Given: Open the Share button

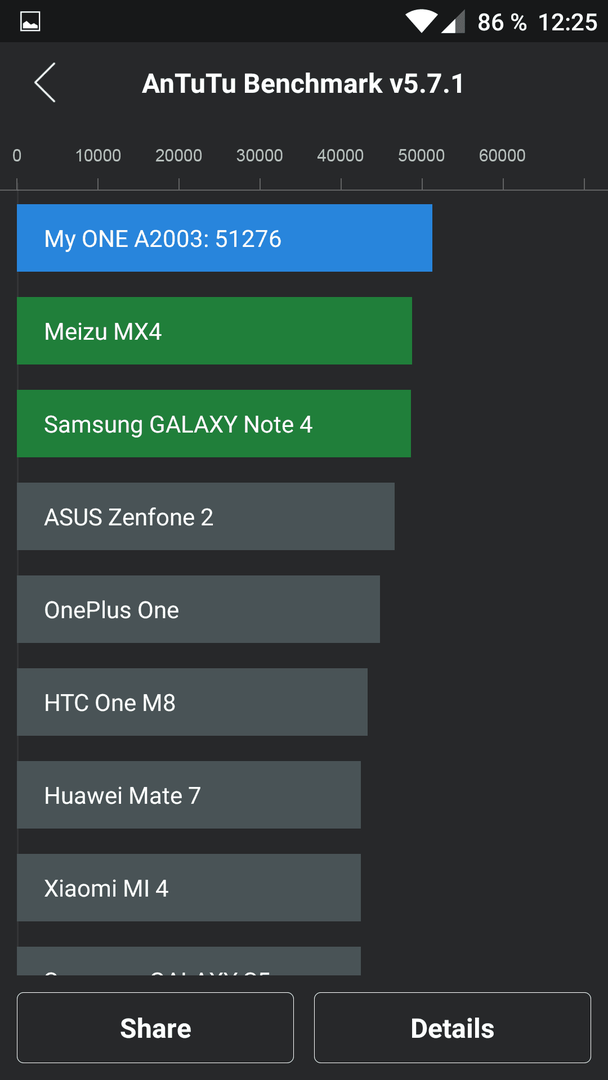Looking at the screenshot, I should (156, 1028).
